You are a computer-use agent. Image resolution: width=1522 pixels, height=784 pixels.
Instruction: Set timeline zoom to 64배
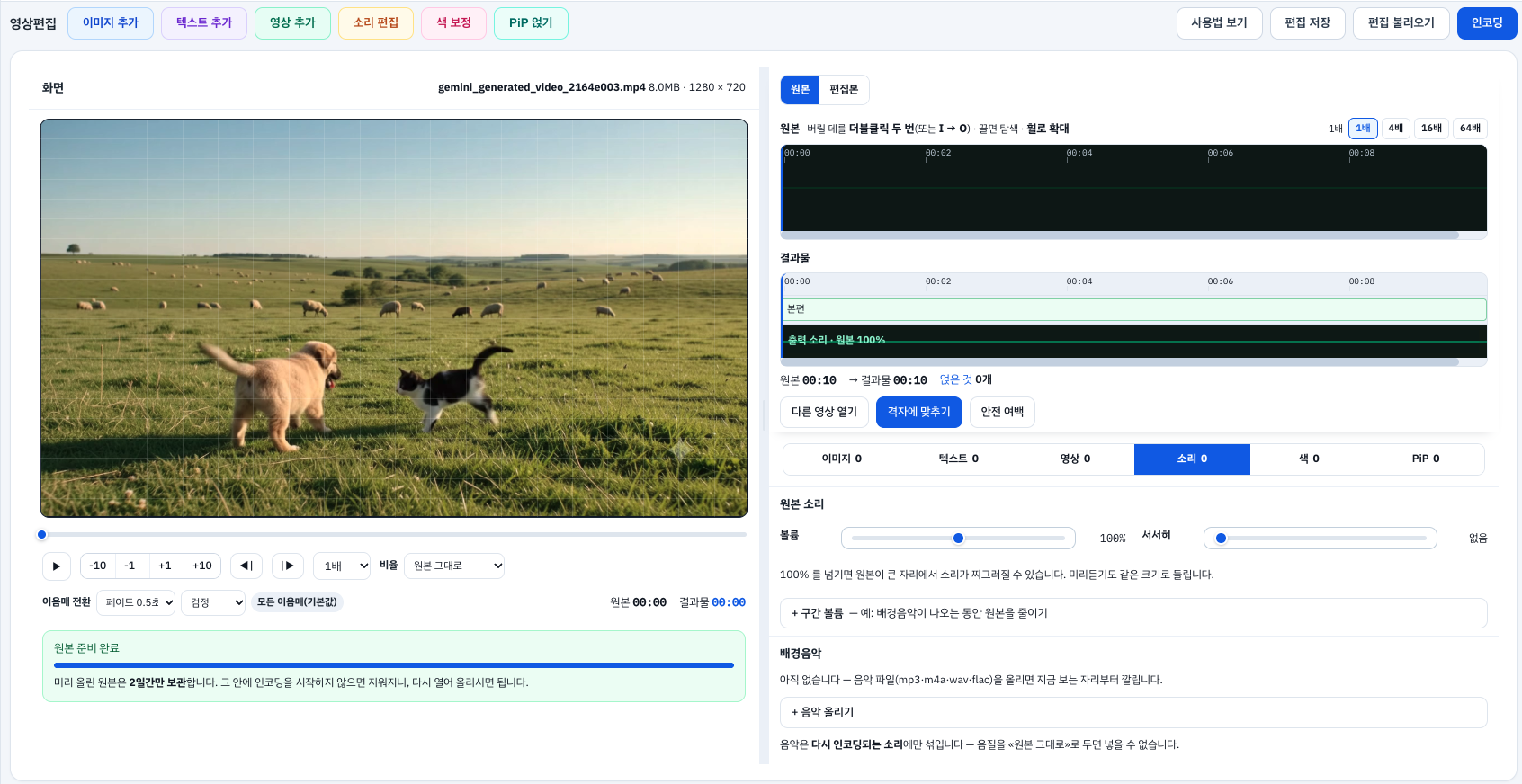tap(1470, 129)
